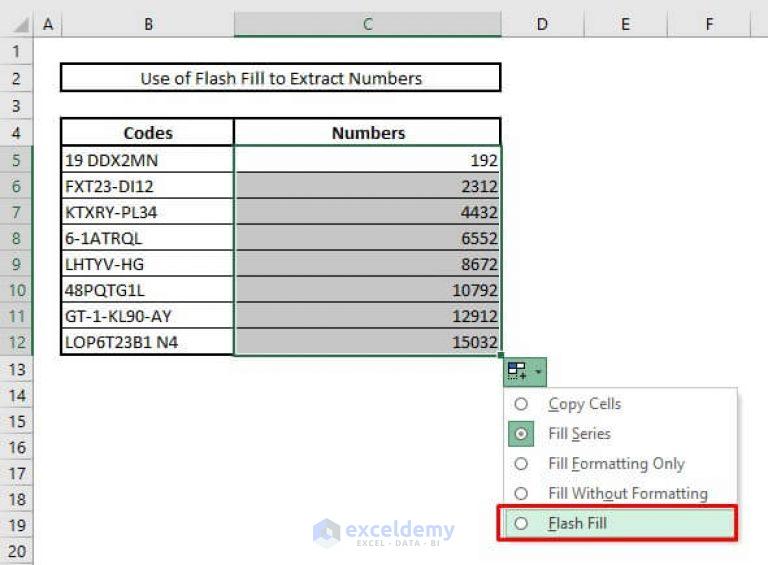Select row 12 header
This screenshot has width=768, height=565.
coord(16,342)
